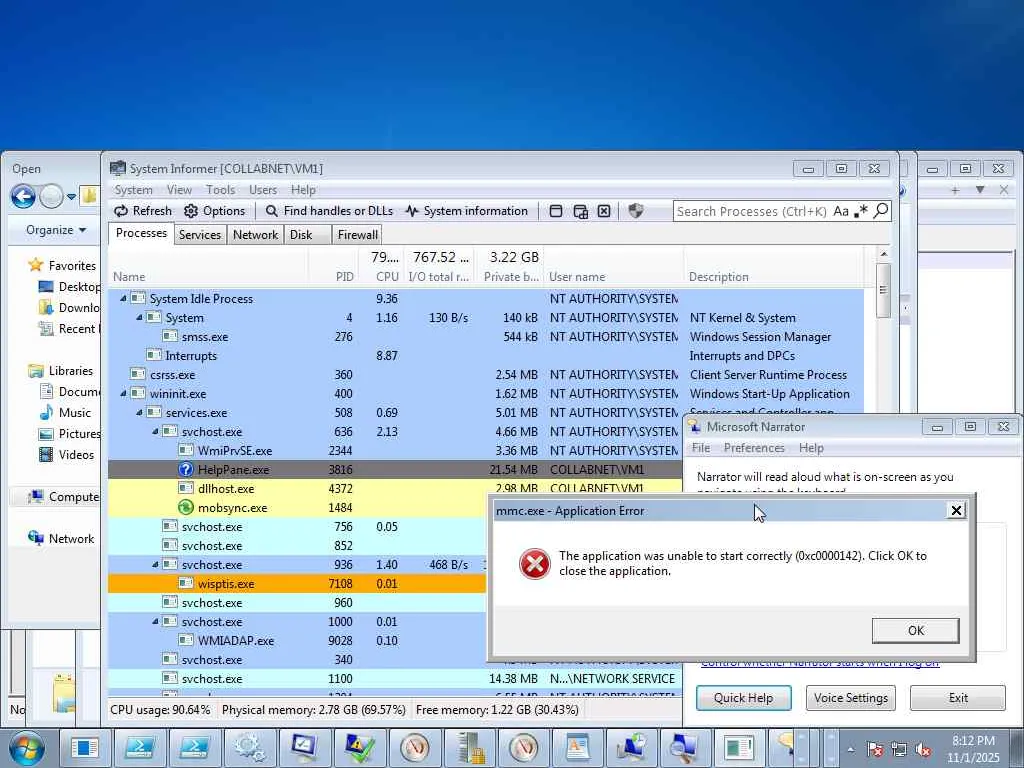Select the csrss.exe process row
Image resolution: width=1024 pixels, height=768 pixels.
[486, 375]
